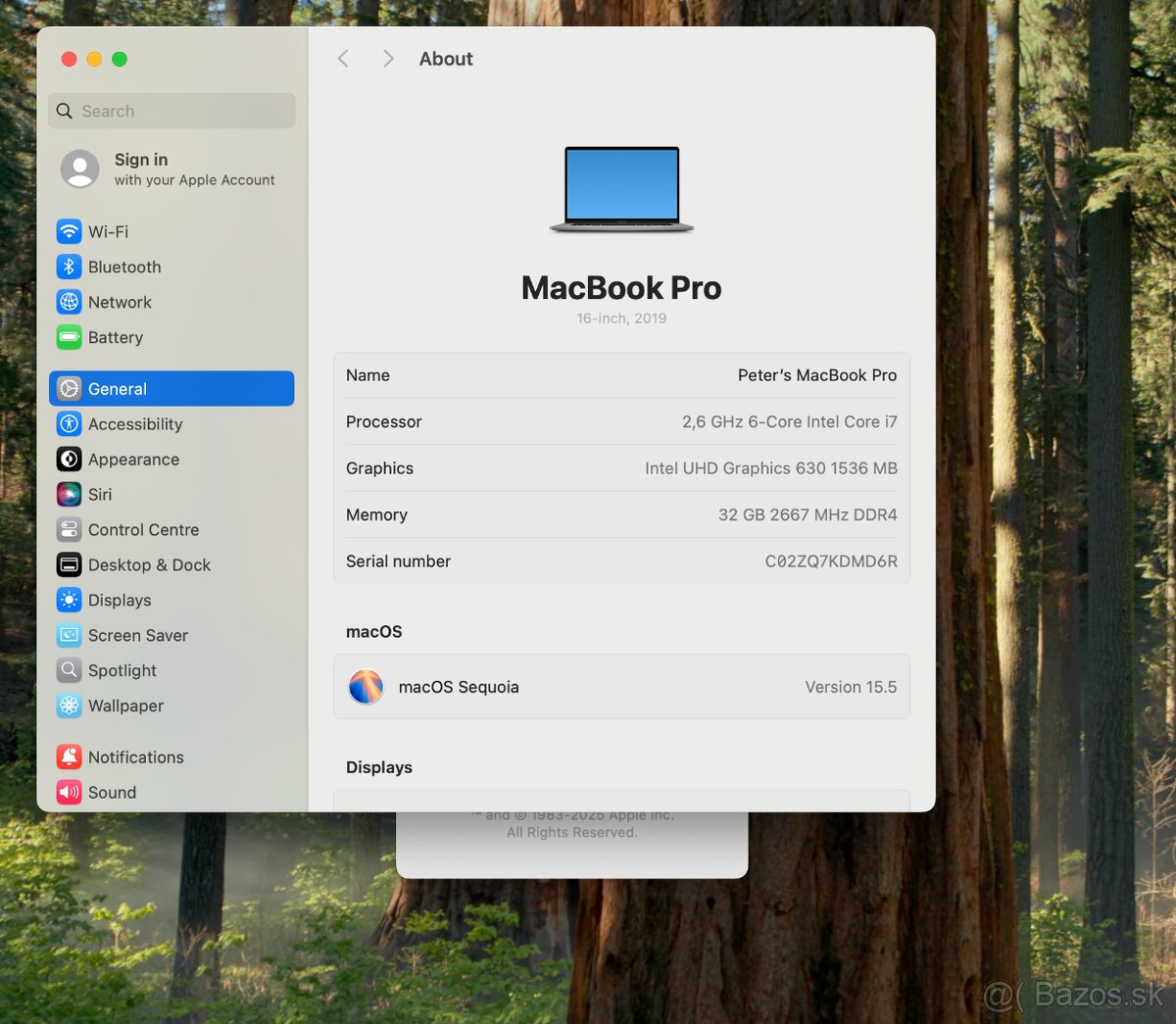Select serial number C02ZQ7KDMD6R

(831, 561)
